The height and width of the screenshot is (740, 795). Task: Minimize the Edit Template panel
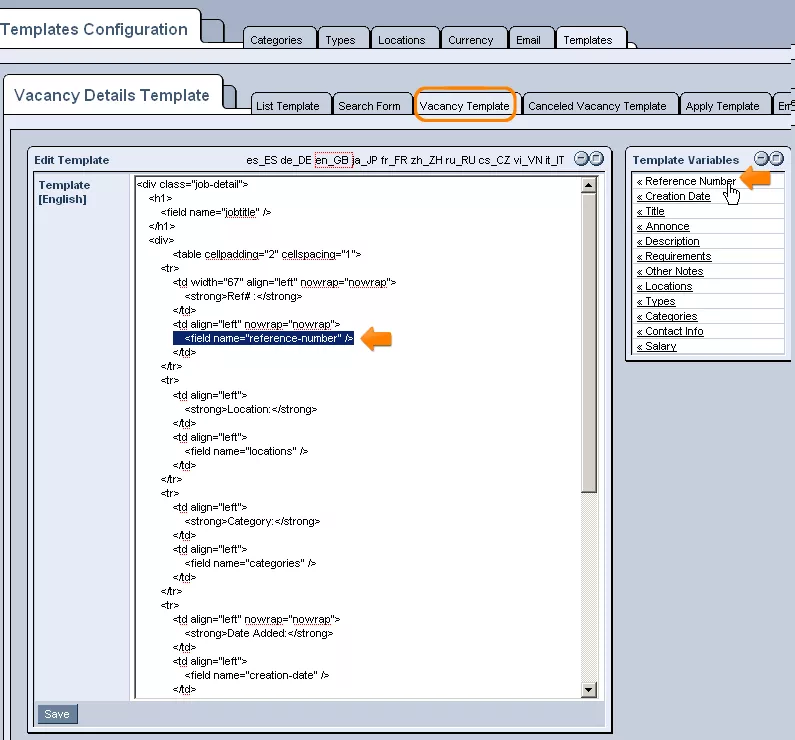click(581, 159)
